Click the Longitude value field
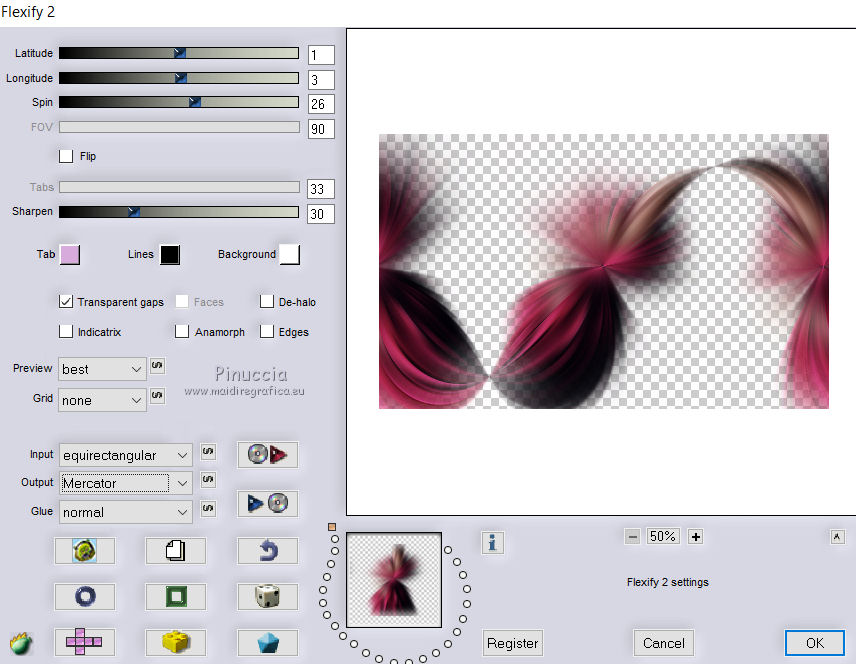Screen dimensions: 856x664 pos(321,80)
